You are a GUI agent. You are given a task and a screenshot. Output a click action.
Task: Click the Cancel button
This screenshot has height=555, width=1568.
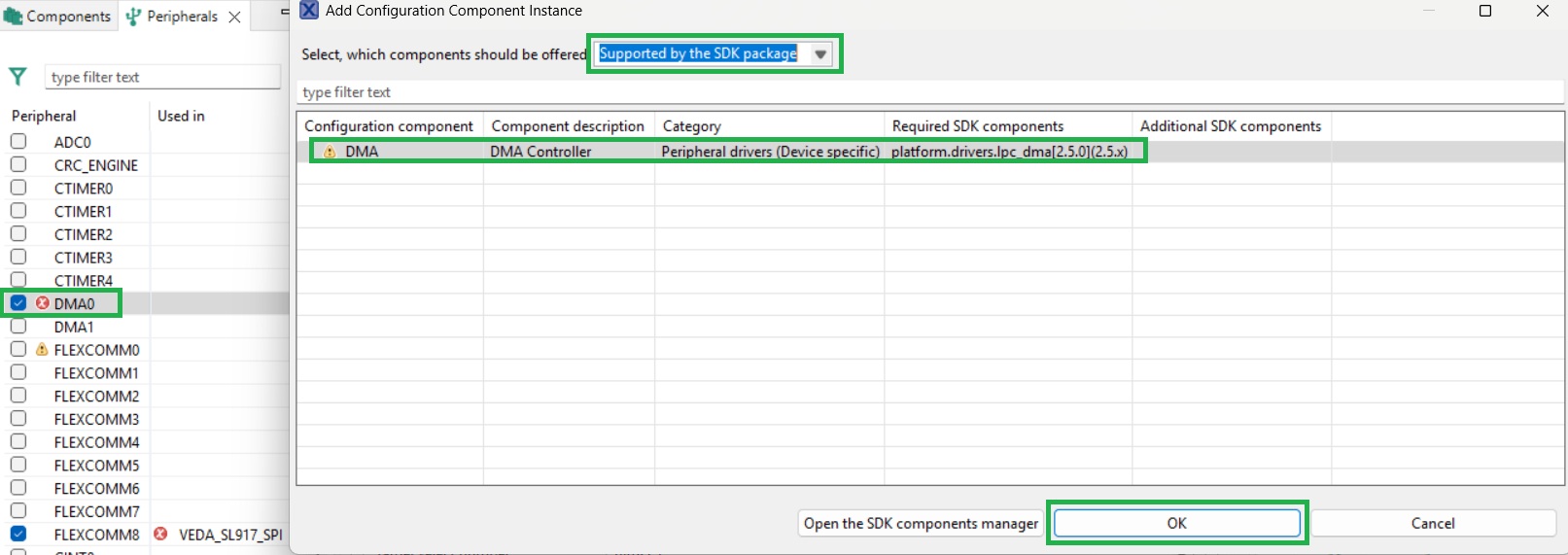point(1433,523)
